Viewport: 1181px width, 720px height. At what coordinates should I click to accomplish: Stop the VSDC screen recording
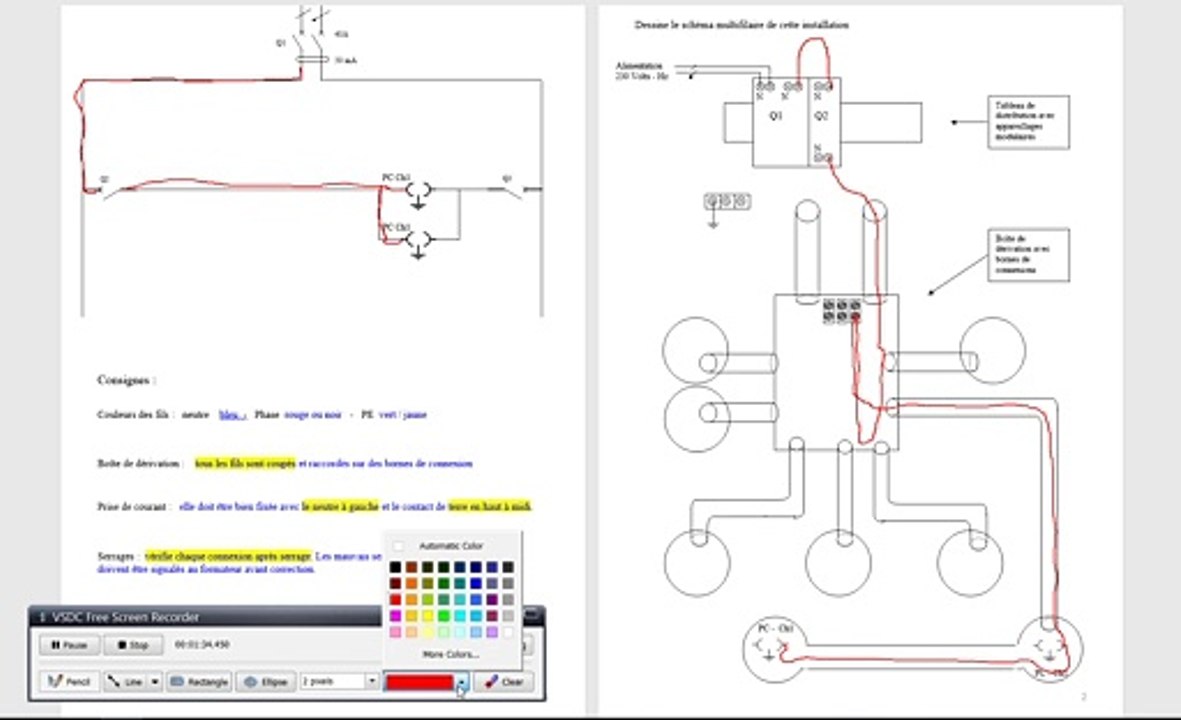tap(133, 645)
